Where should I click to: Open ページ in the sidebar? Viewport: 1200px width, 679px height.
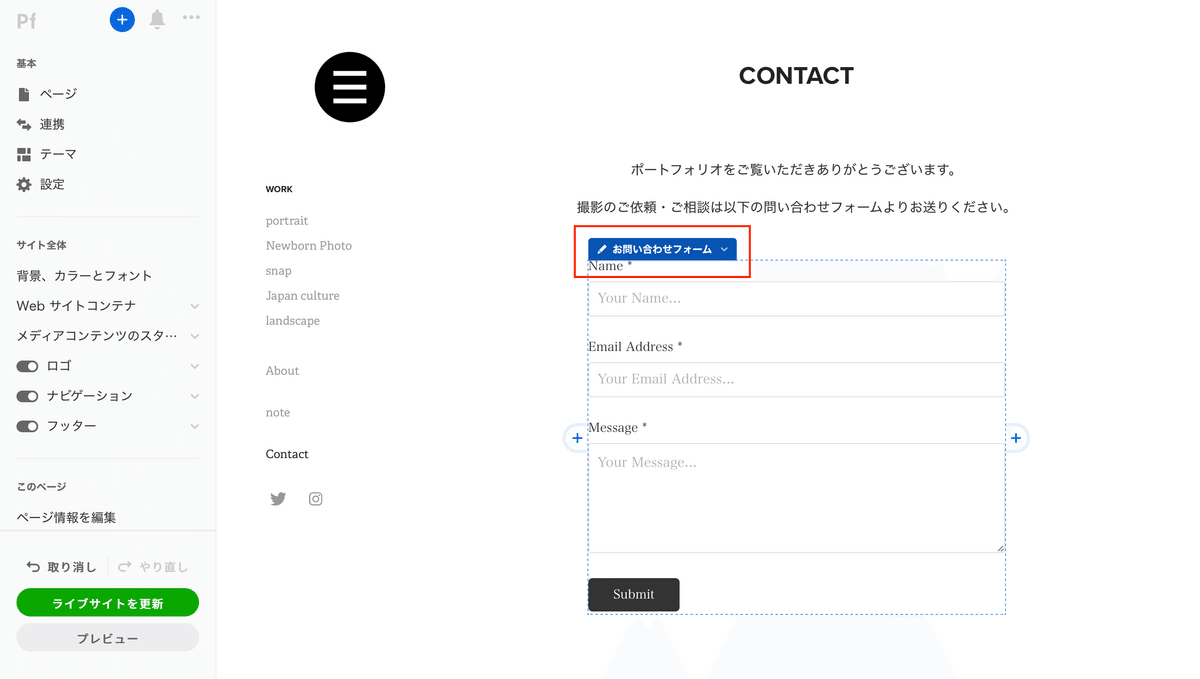(x=58, y=94)
